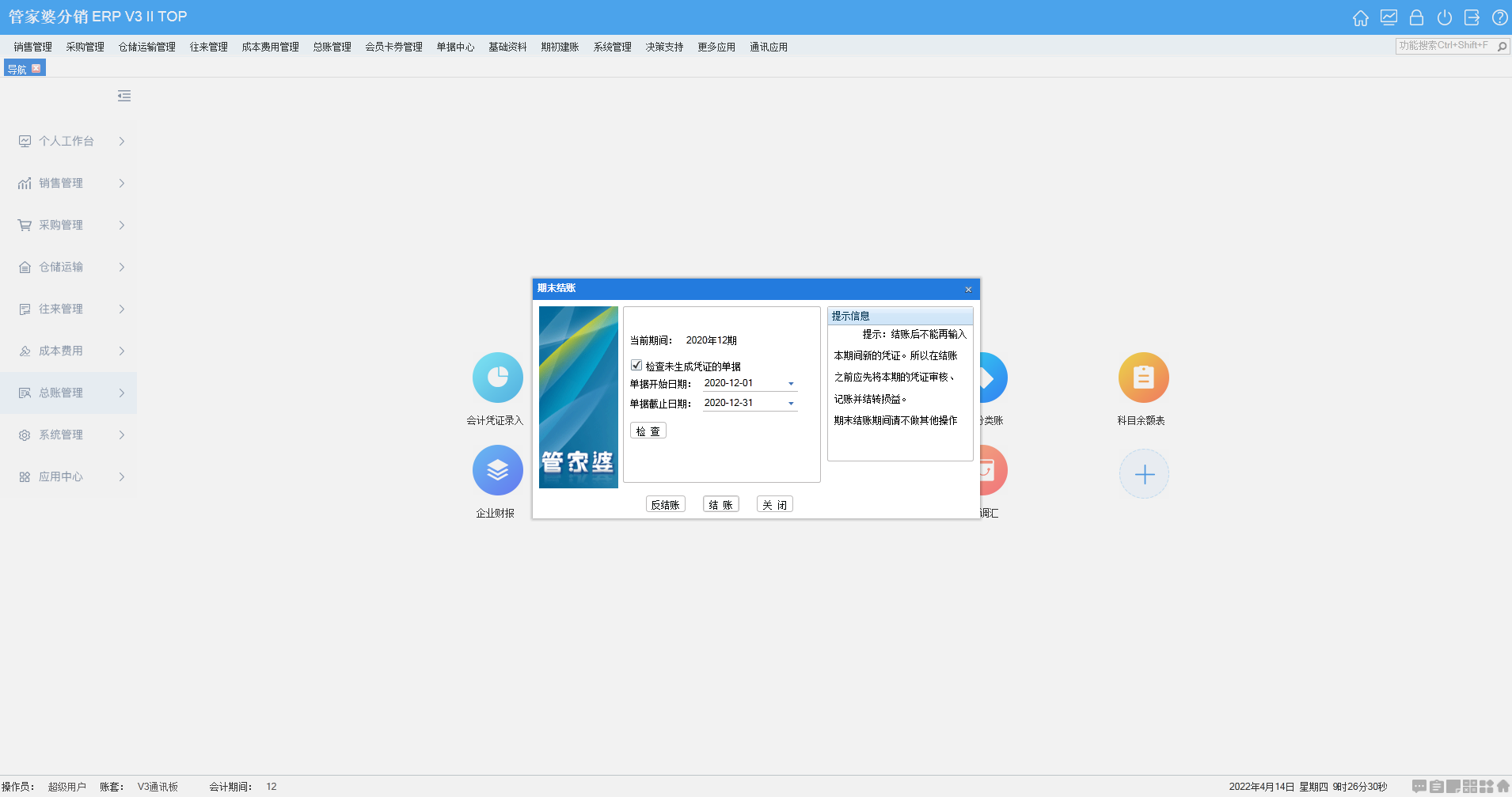Image resolution: width=1512 pixels, height=797 pixels.
Task: Open the 销售管理 top menu
Action: coord(33,47)
